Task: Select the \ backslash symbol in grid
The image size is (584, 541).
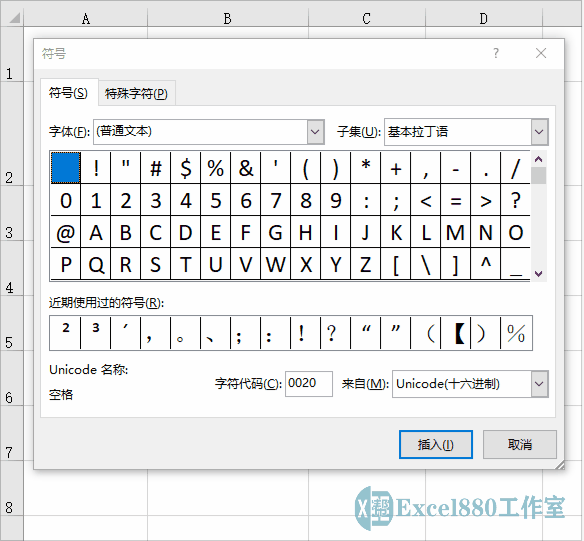Action: pos(426,264)
